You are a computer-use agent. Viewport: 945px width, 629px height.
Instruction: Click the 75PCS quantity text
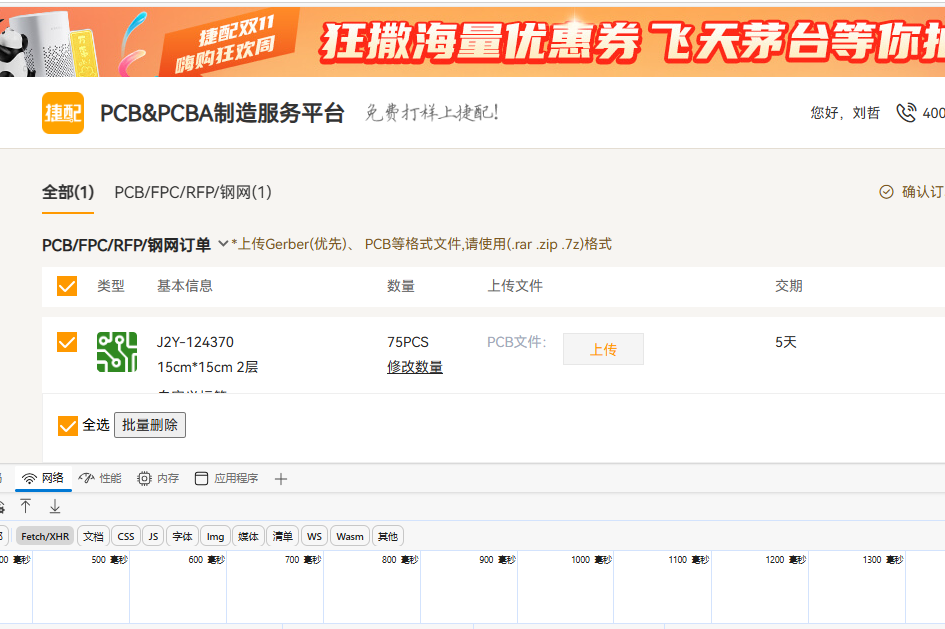tap(407, 342)
